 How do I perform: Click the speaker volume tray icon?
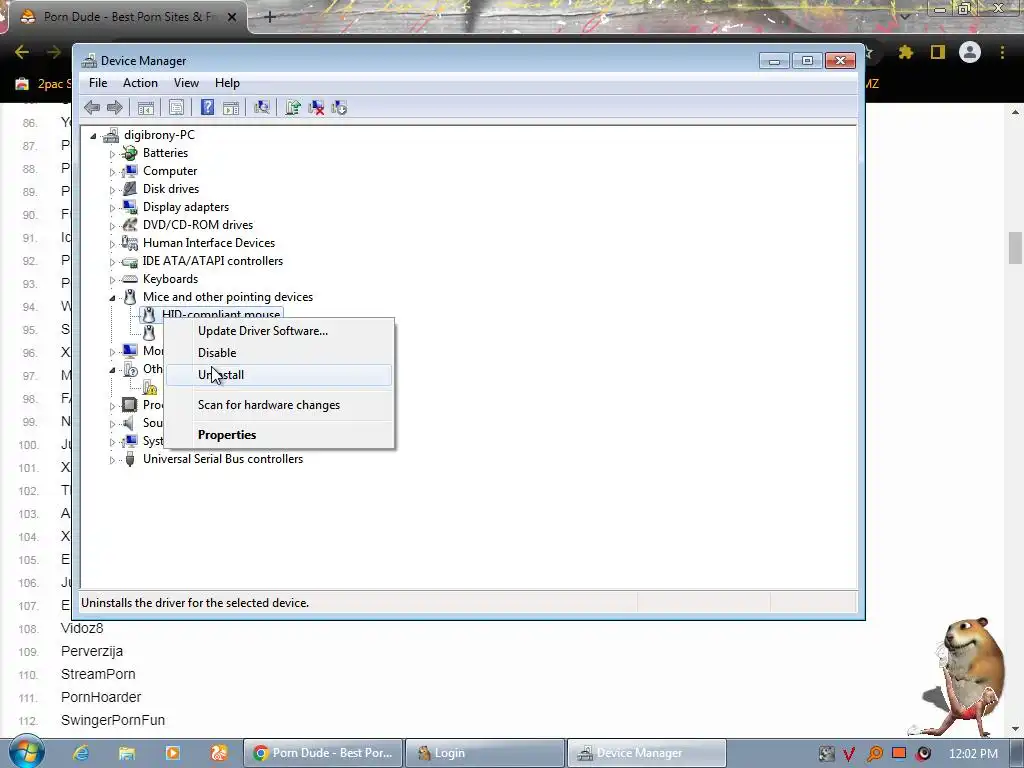pos(923,754)
